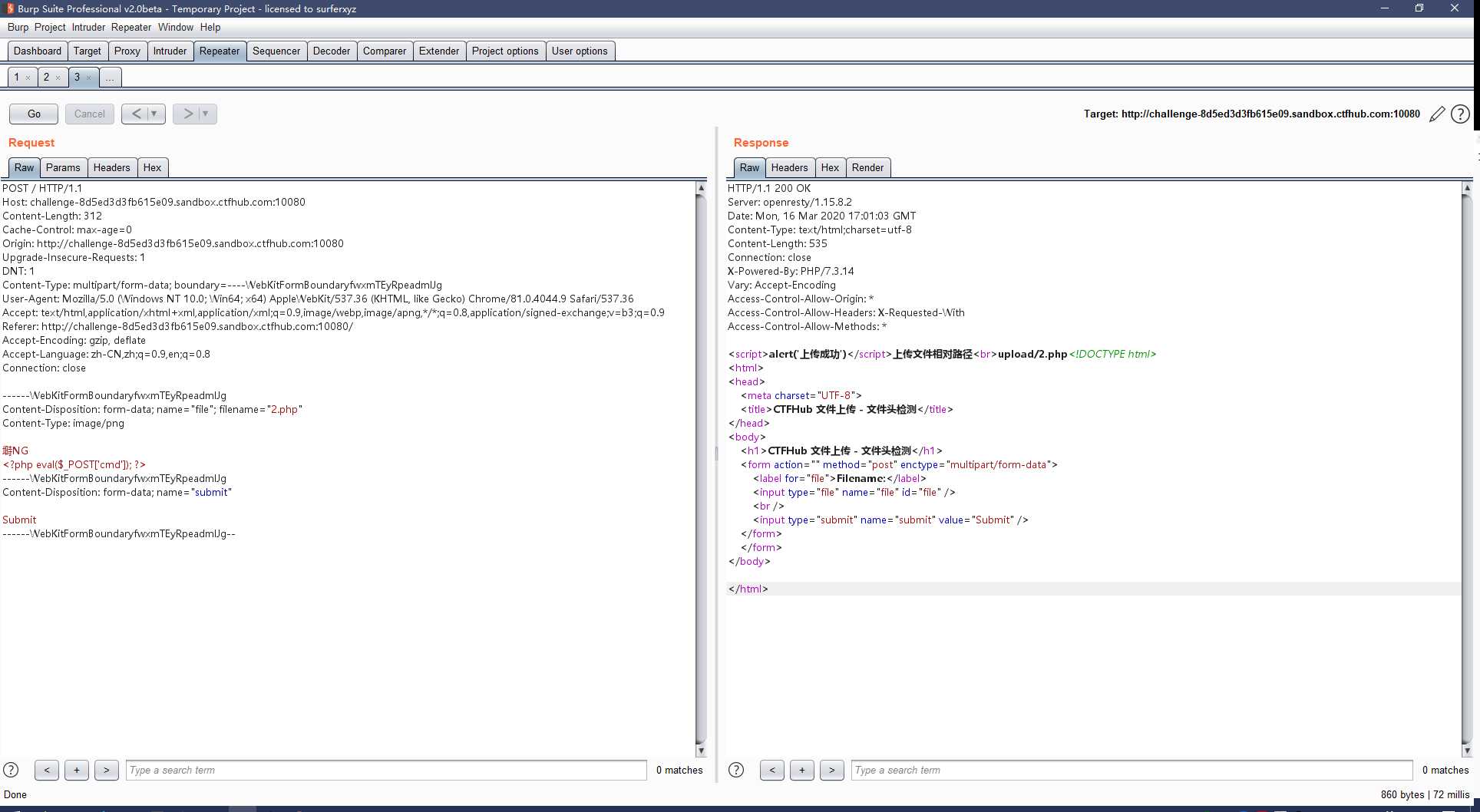Open the Repeater help question icon
The width and height of the screenshot is (1480, 812).
[1460, 114]
